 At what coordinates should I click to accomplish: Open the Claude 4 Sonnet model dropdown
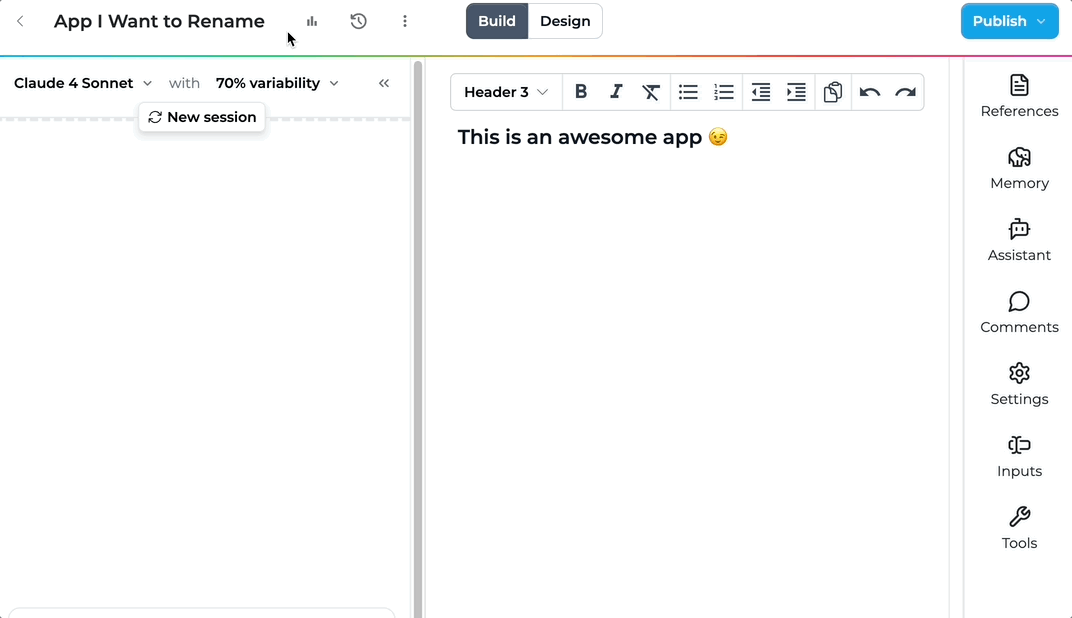click(83, 83)
